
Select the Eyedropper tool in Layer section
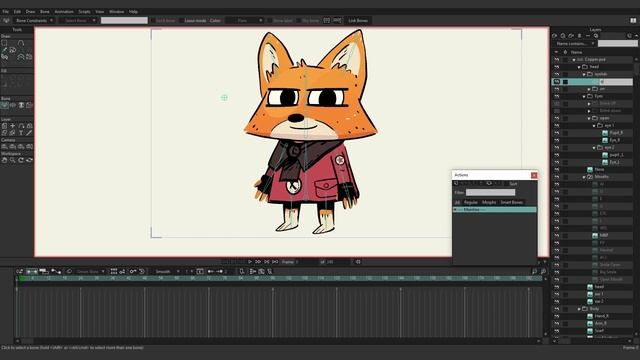(x=29, y=133)
